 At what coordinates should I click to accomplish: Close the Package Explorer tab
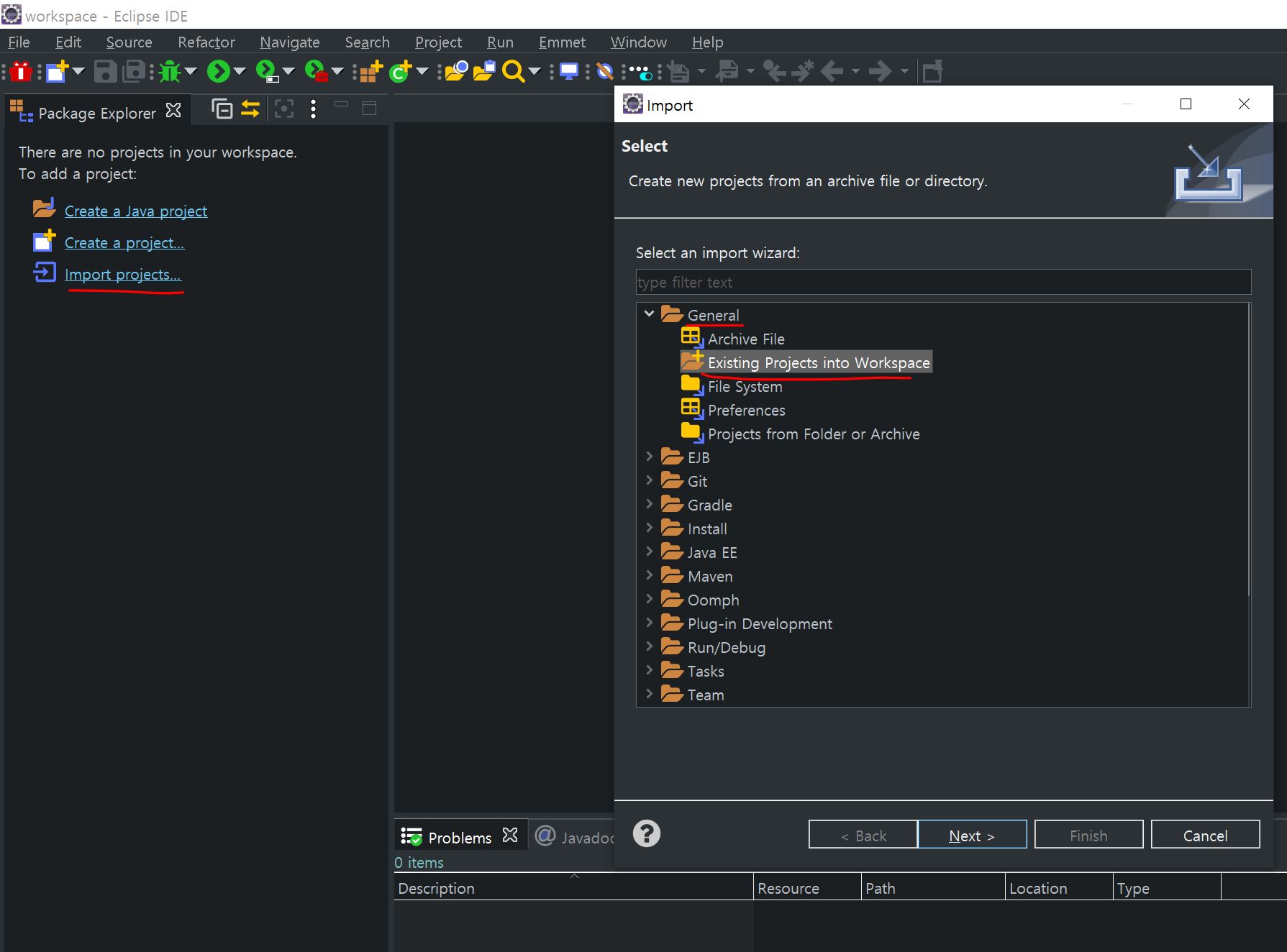point(173,111)
